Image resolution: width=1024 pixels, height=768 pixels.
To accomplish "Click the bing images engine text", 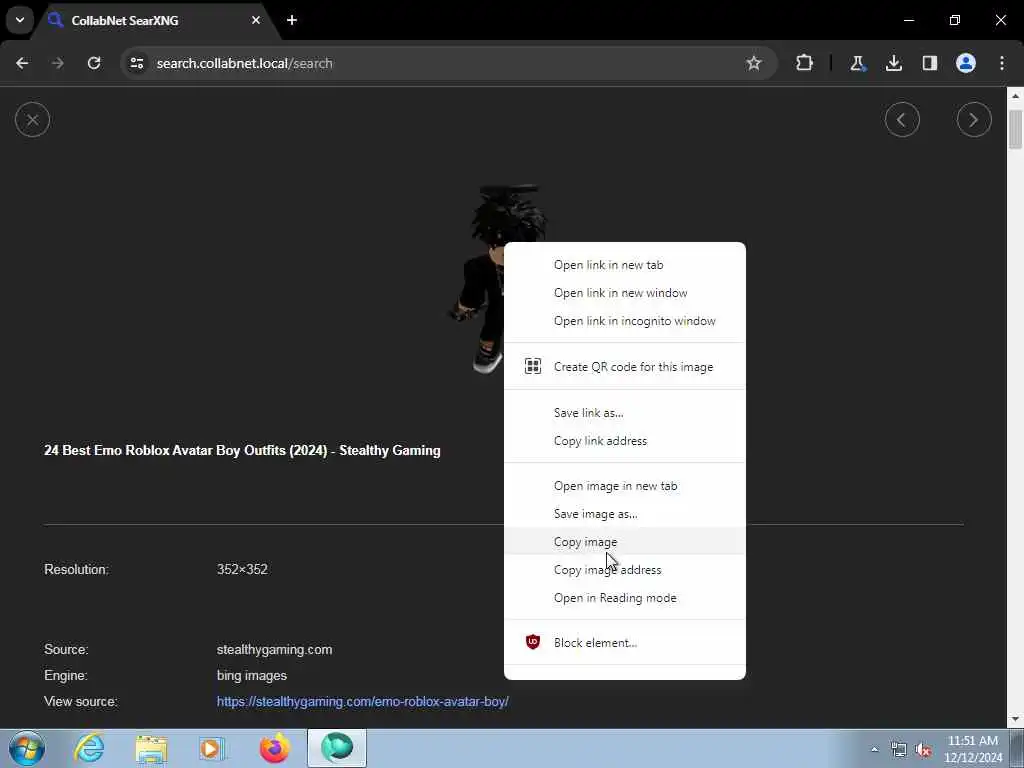I will pyautogui.click(x=251, y=675).
